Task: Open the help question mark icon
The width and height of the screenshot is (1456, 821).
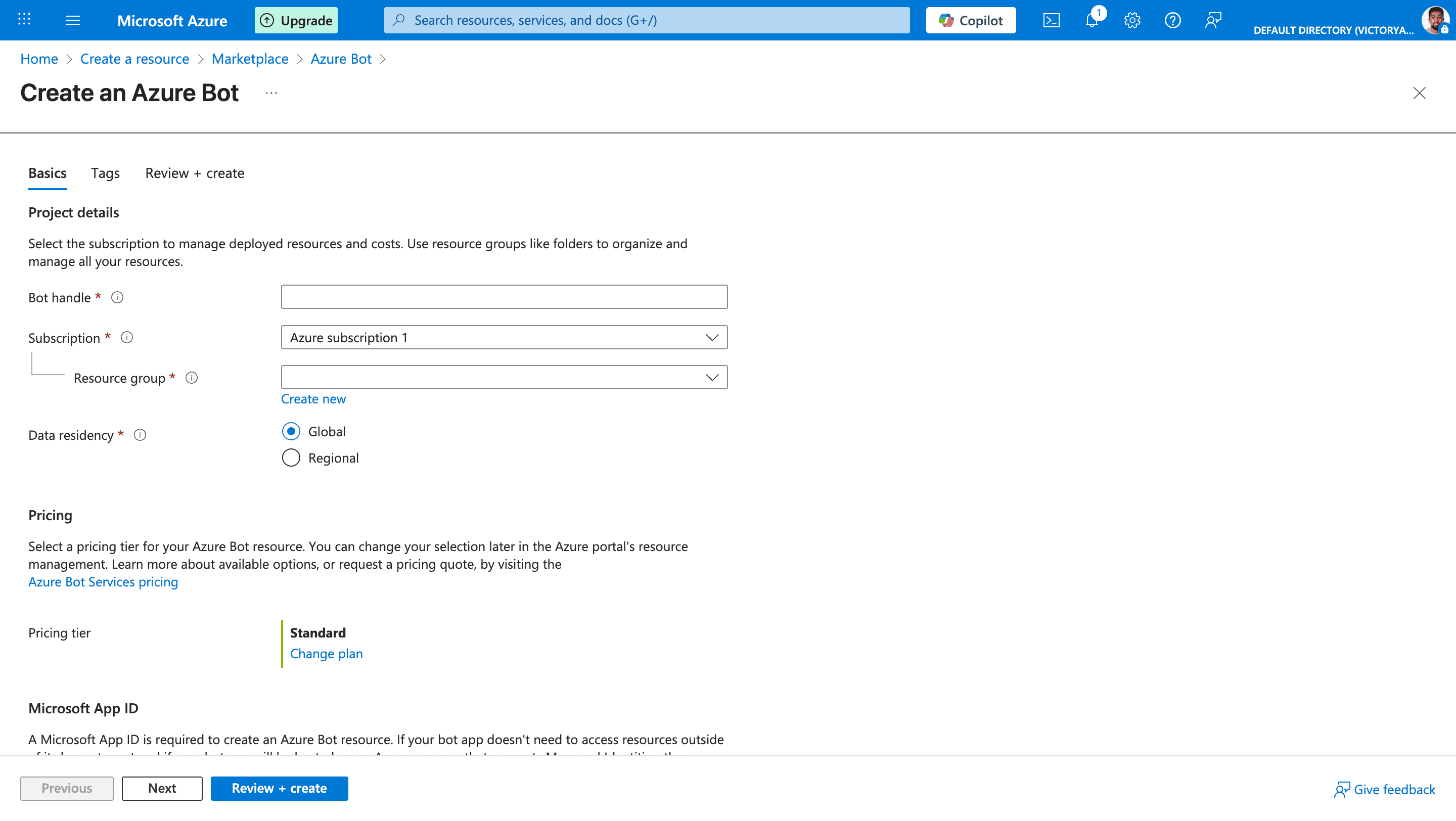Action: click(x=1173, y=20)
